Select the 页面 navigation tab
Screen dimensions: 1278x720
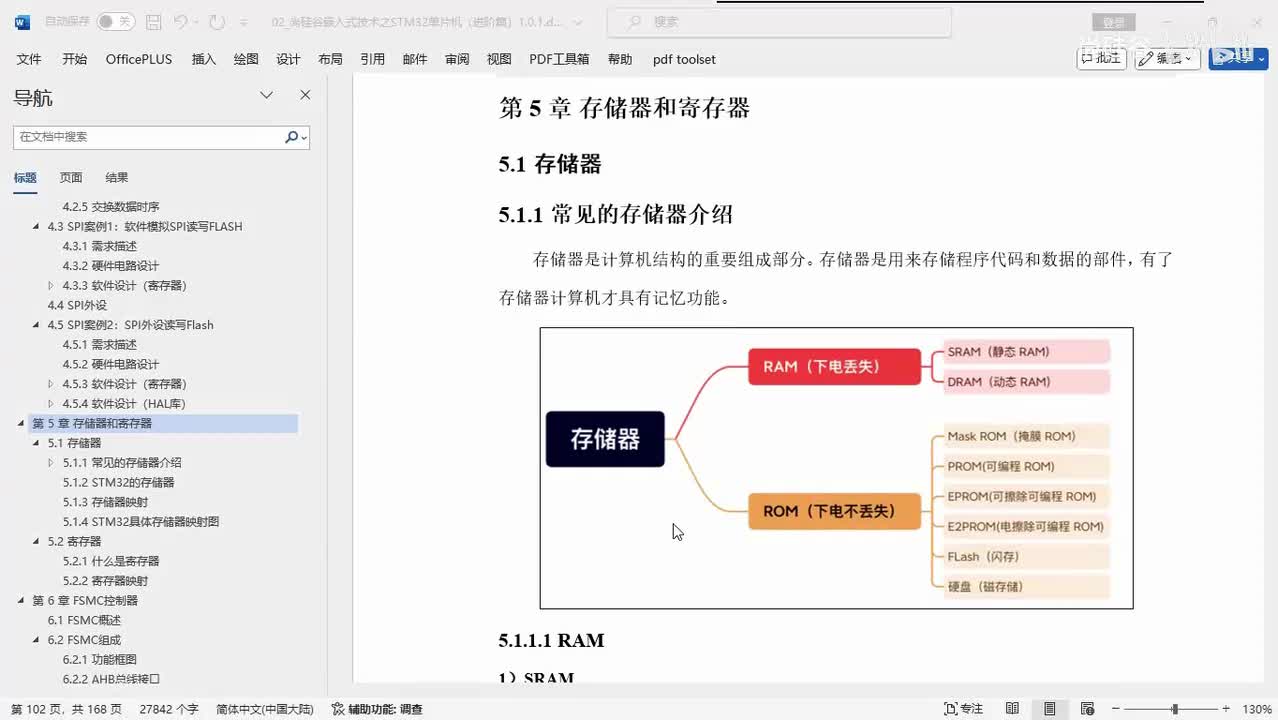pyautogui.click(x=71, y=178)
